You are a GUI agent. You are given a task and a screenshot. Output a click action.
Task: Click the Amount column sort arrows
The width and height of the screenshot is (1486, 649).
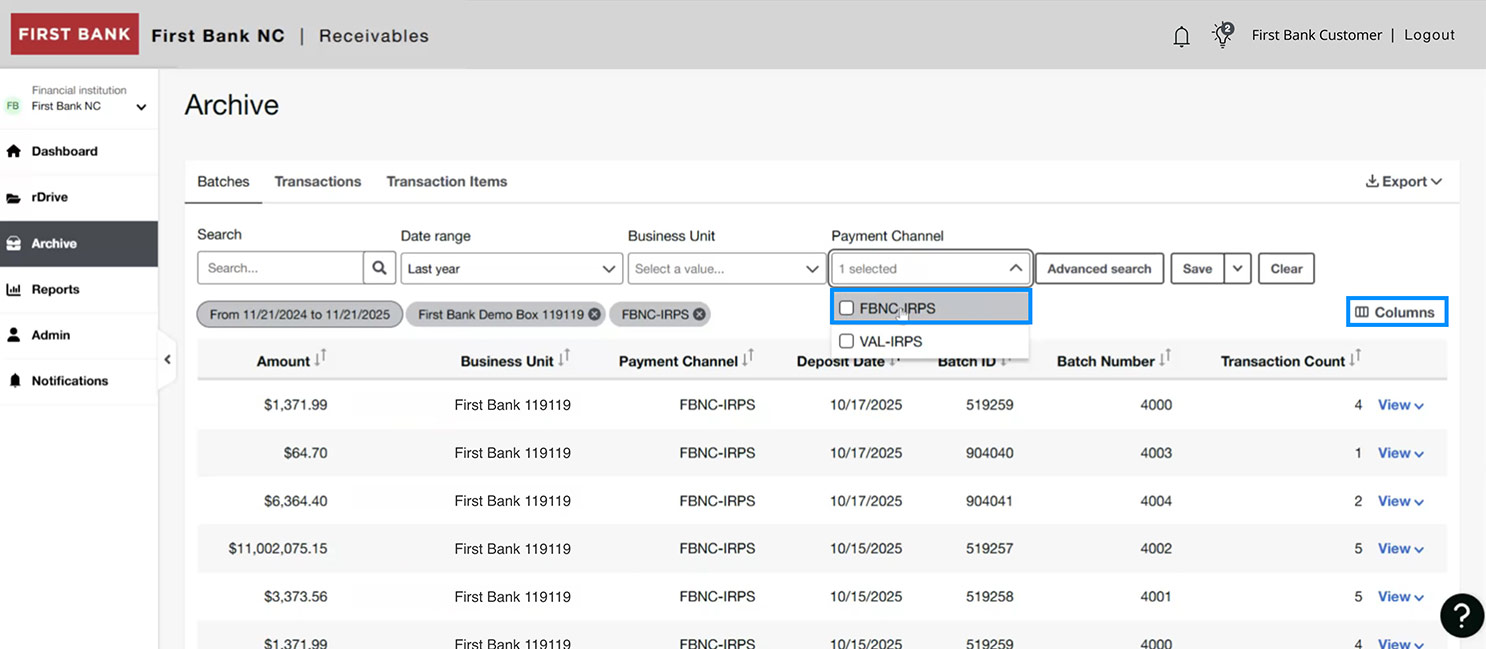point(321,358)
